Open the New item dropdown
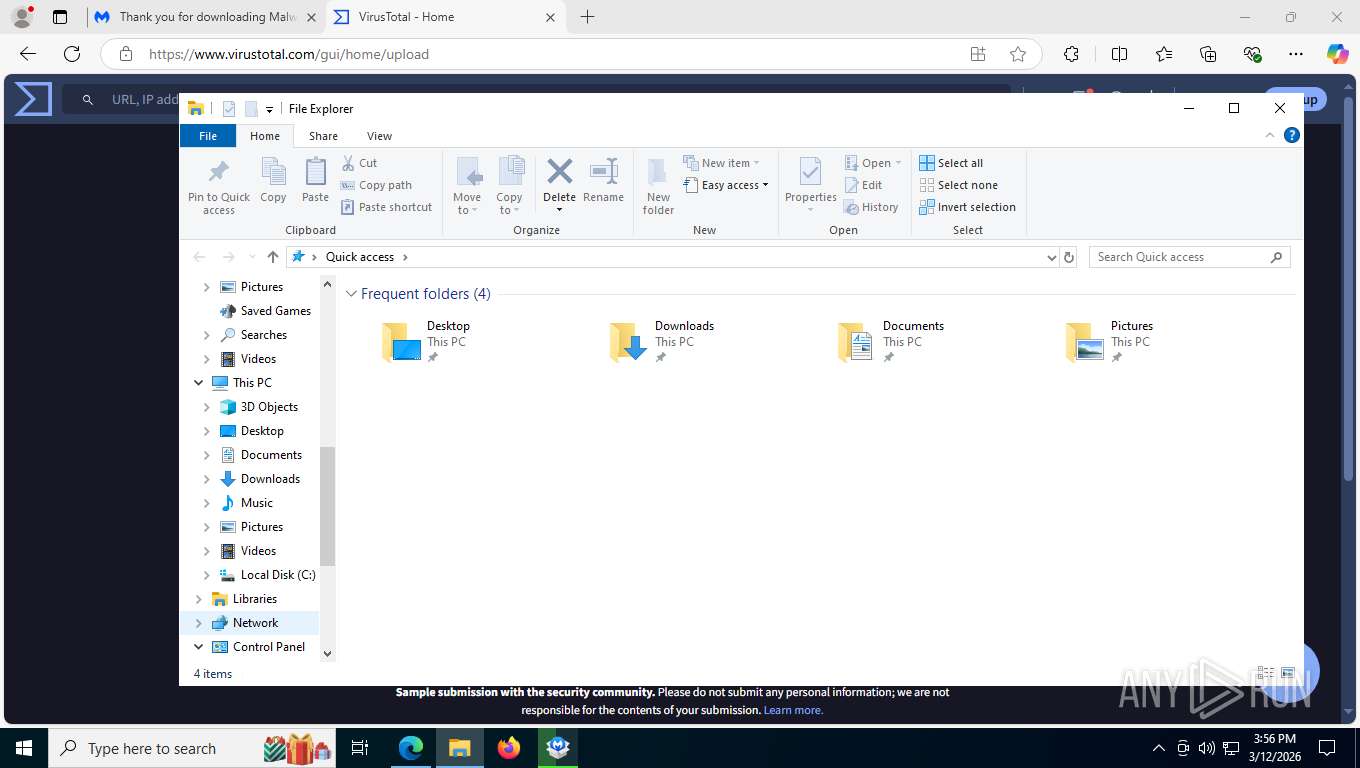Screen dimensions: 1360x768 (x=722, y=163)
